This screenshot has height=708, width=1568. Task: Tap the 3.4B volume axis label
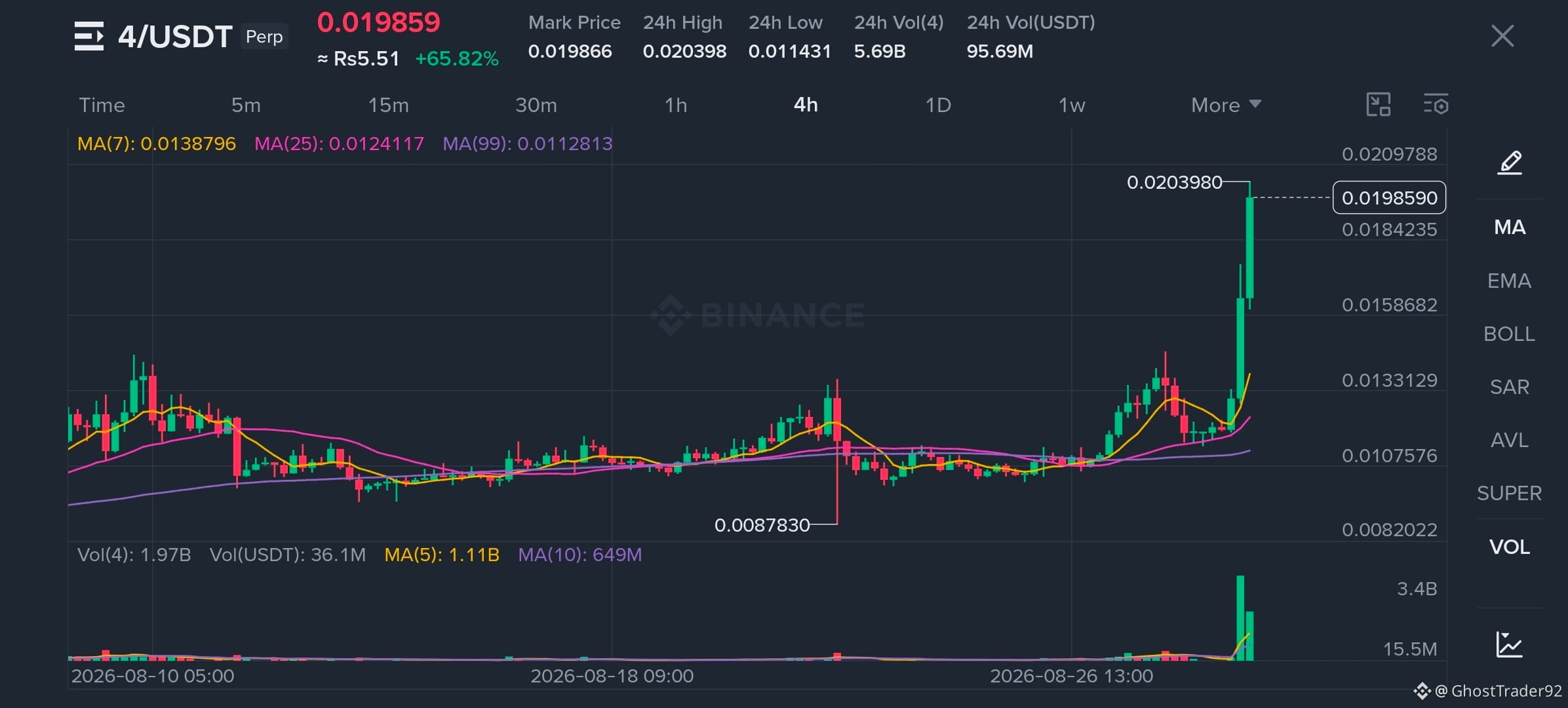tap(1417, 589)
